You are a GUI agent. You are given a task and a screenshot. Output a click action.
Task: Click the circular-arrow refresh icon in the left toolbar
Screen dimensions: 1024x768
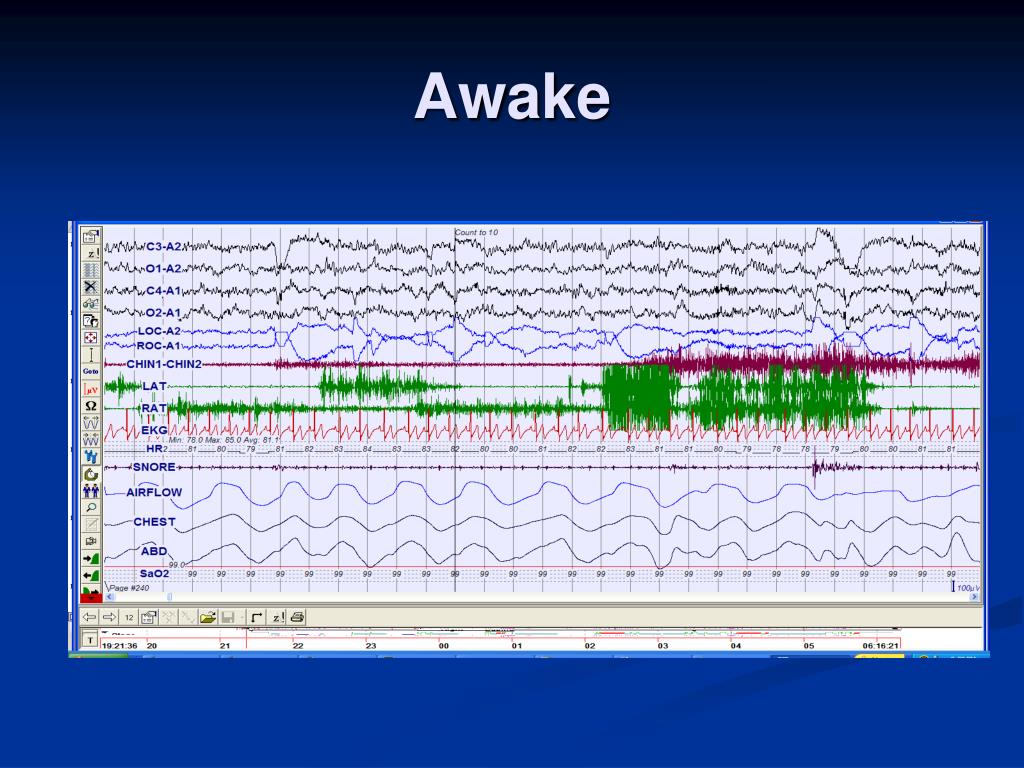[91, 473]
